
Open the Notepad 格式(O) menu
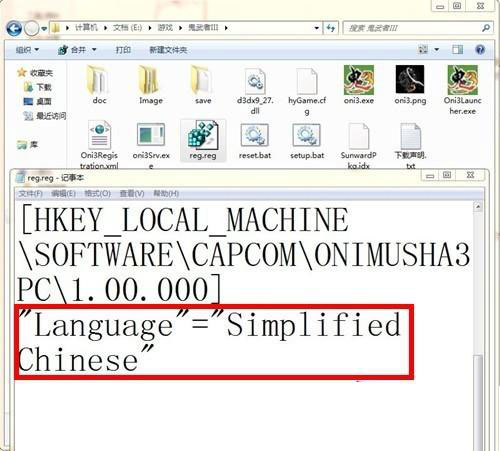click(97, 194)
